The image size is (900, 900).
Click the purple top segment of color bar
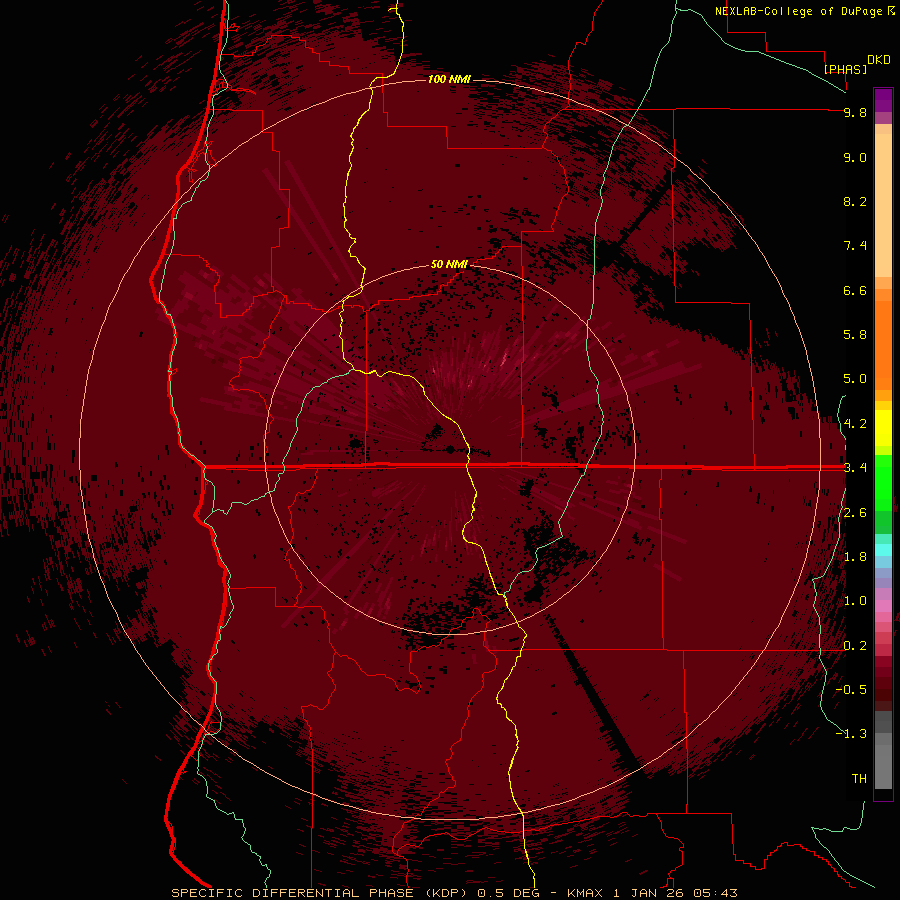(883, 100)
